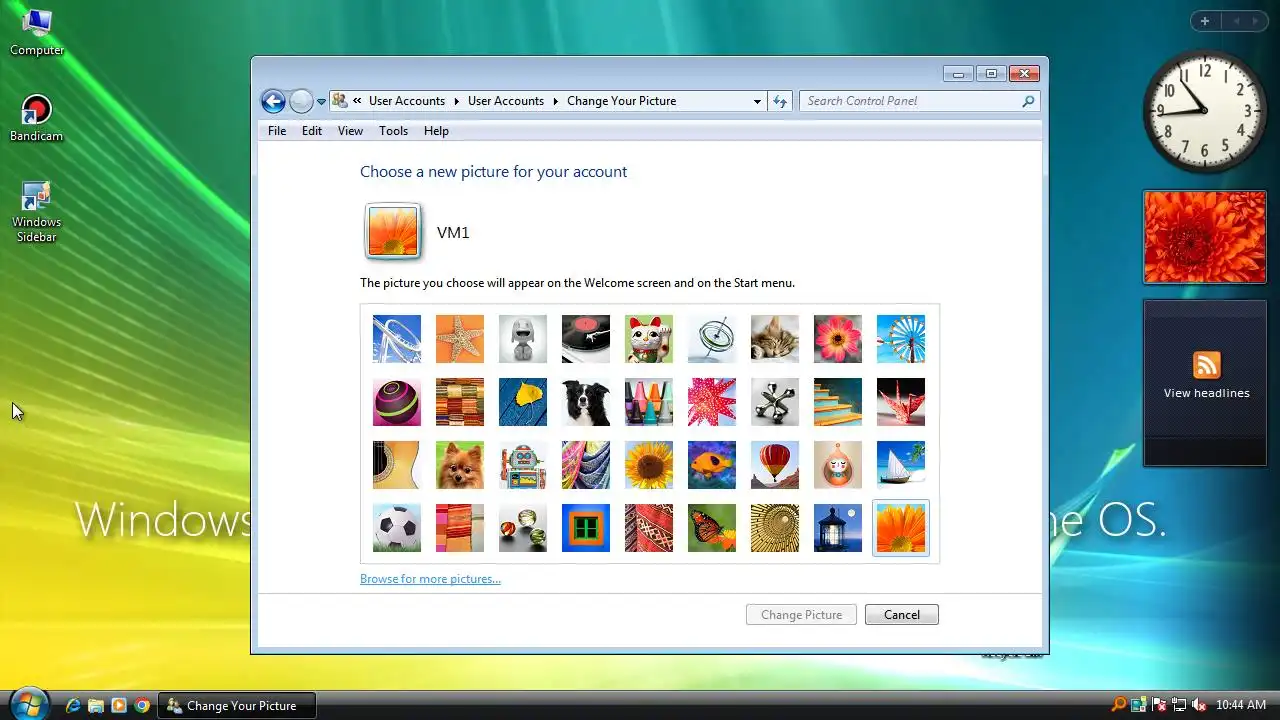Image resolution: width=1280 pixels, height=720 pixels.
Task: Click Change Your Picture breadcrumb
Action: pyautogui.click(x=621, y=101)
